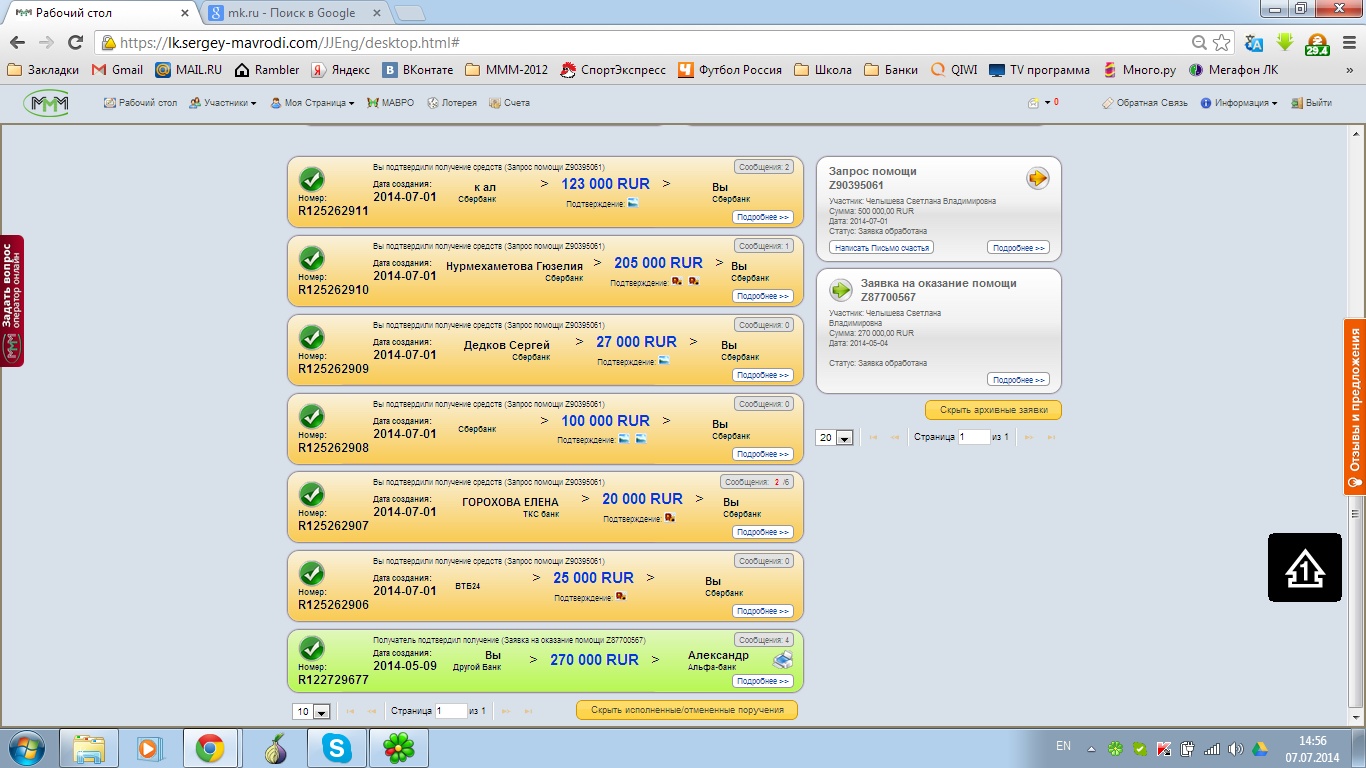1366x768 pixels.
Task: Click the orange arrow icon on request Z90395061
Action: click(1037, 179)
